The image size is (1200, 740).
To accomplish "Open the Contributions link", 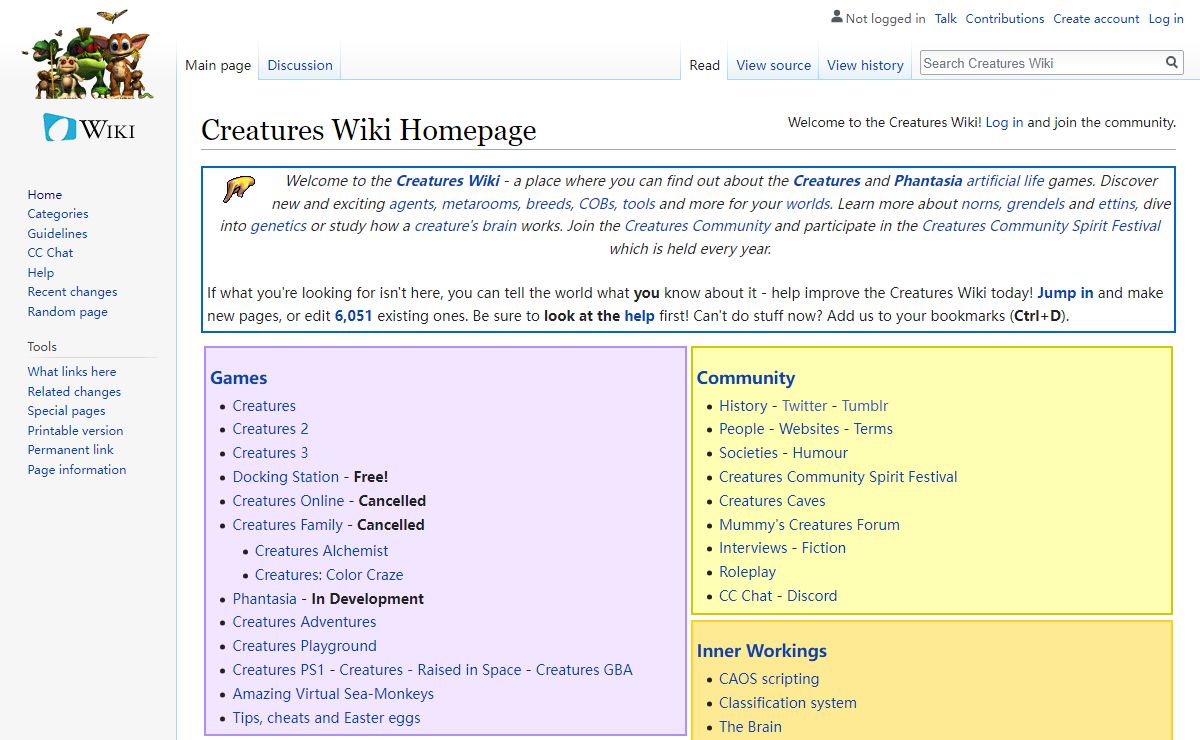I will [x=1005, y=18].
